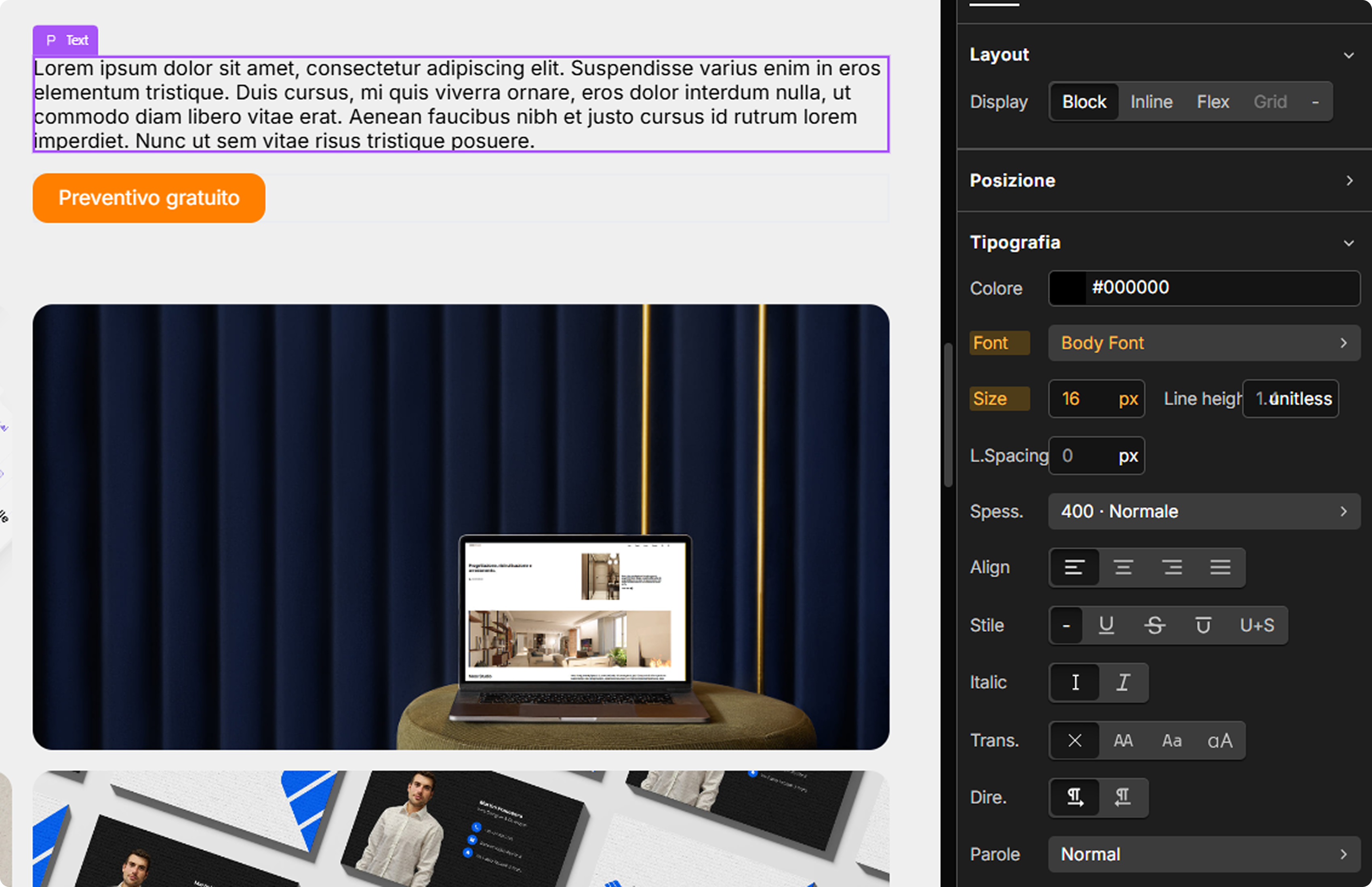
Task: Select the Lorem ipsum paragraph text
Action: (461, 104)
